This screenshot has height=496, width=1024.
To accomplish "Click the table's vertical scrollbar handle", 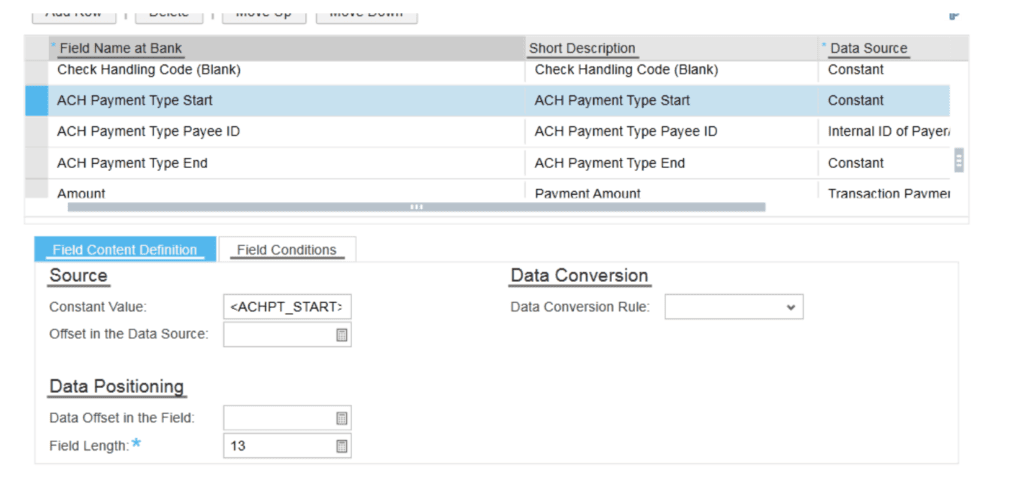I will (959, 160).
